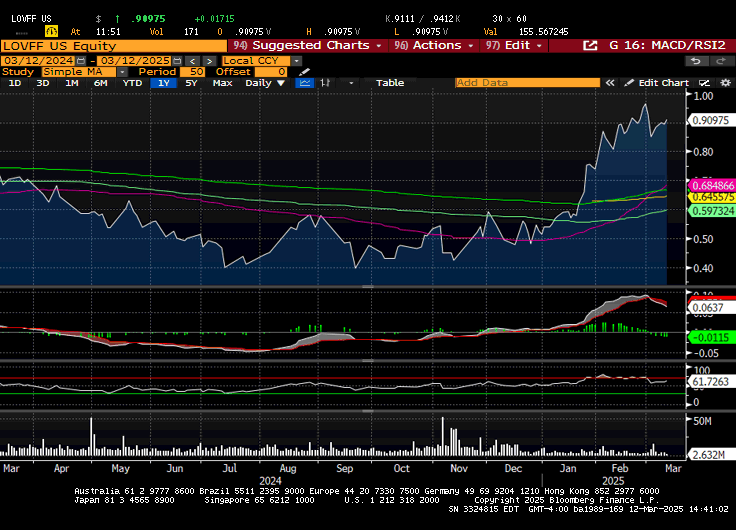Screen dimensions: 736x530
Task: Open the Edit menu
Action: [514, 46]
